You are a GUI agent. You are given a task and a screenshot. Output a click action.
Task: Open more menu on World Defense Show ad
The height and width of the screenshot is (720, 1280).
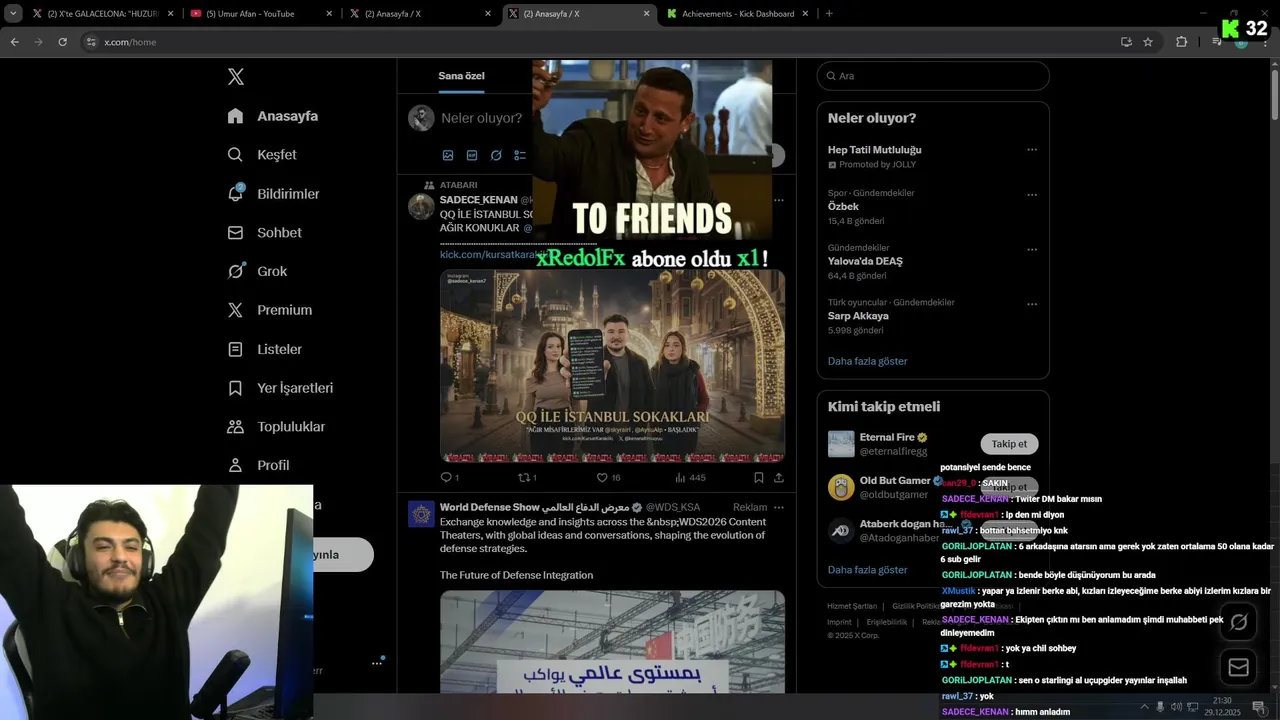[x=779, y=507]
